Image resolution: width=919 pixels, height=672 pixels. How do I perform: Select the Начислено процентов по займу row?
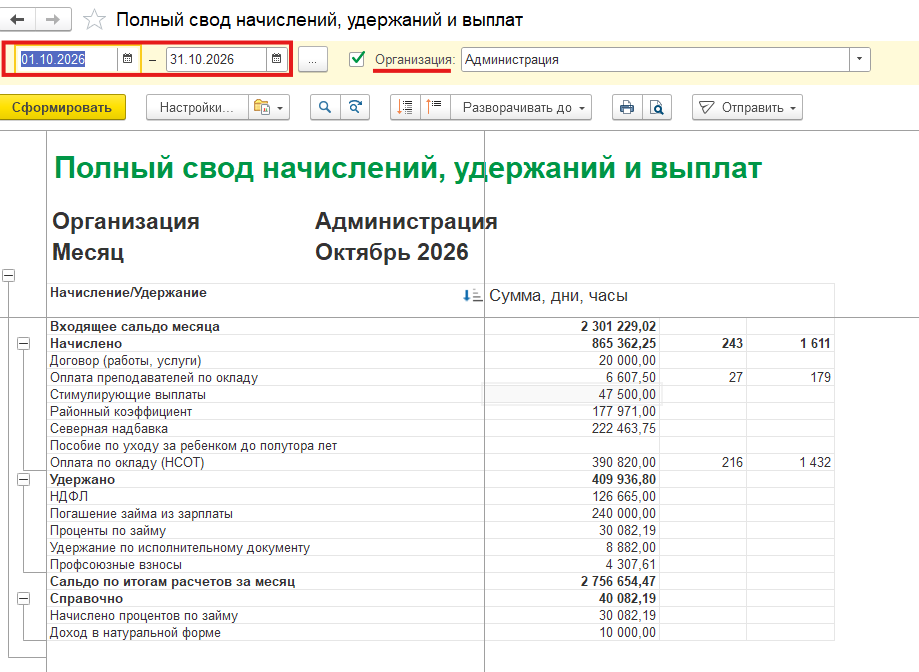click(x=440, y=615)
